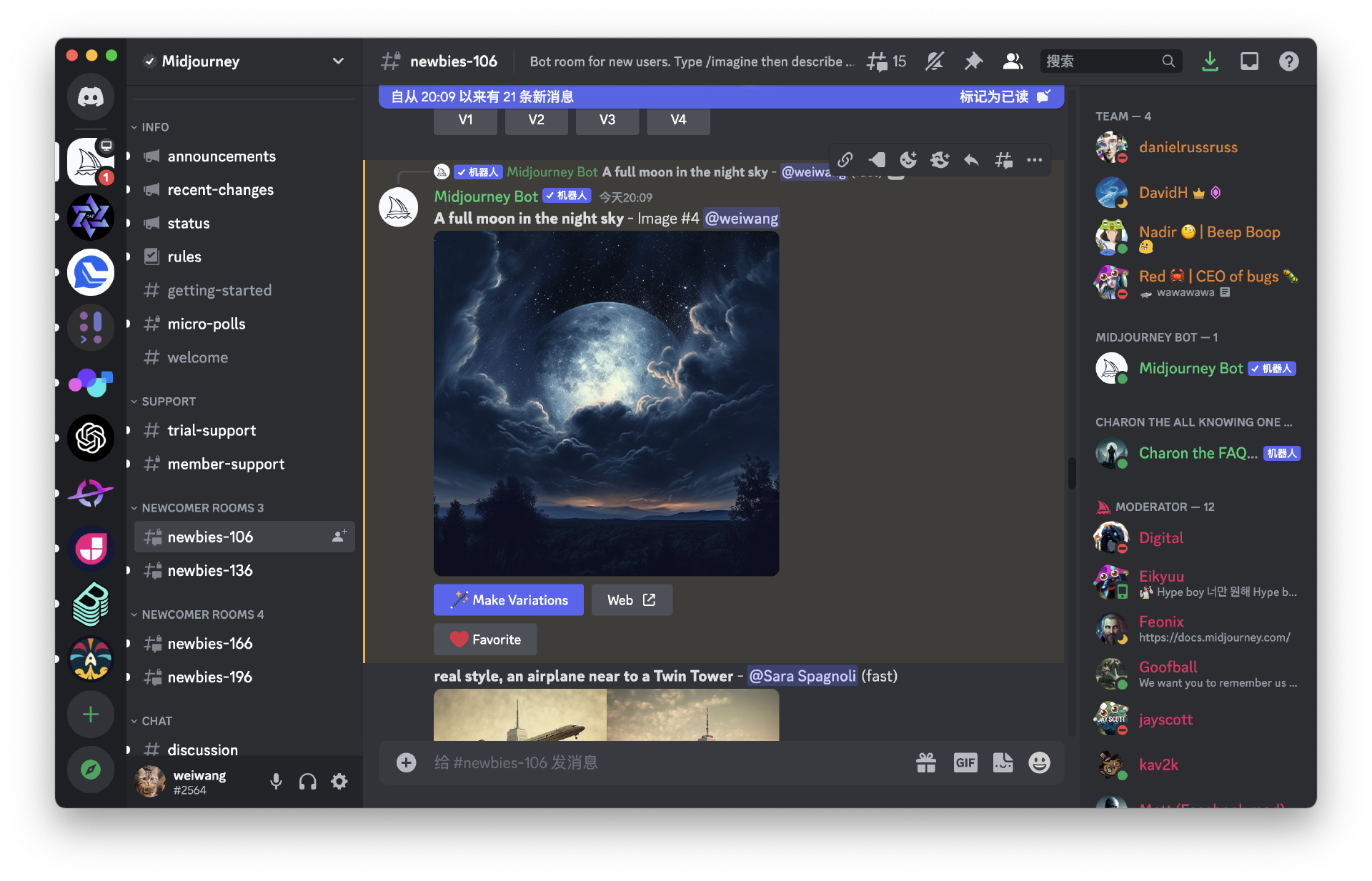This screenshot has height=881, width=1372.
Task: Click the Favorite heart button
Action: (x=485, y=639)
